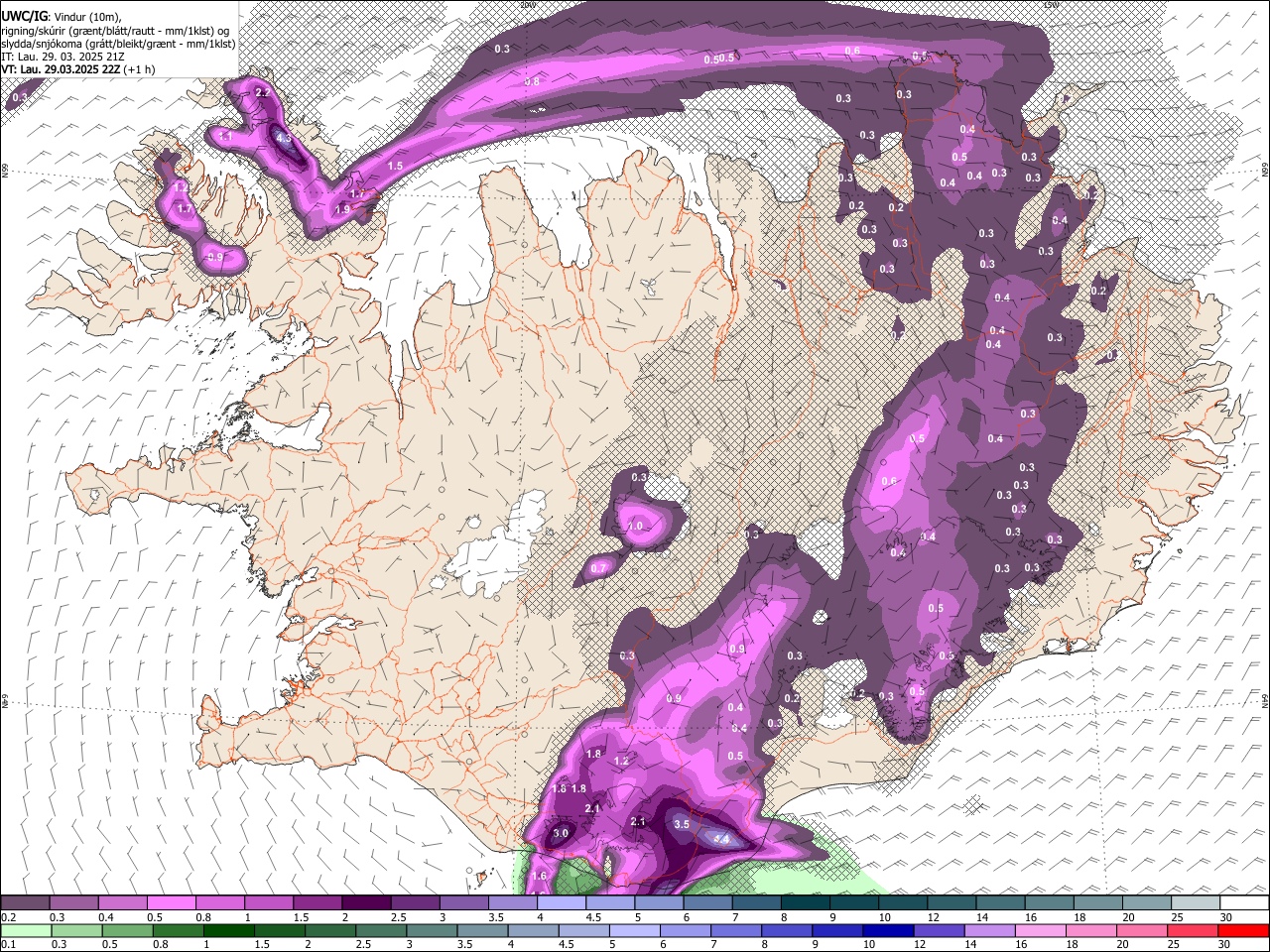Click the 2.2 precipitation value on map

(x=263, y=92)
